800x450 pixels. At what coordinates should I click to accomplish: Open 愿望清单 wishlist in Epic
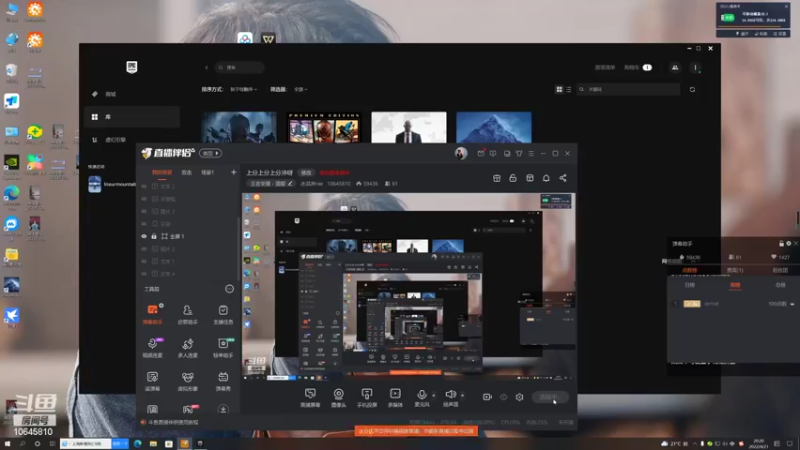[605, 67]
